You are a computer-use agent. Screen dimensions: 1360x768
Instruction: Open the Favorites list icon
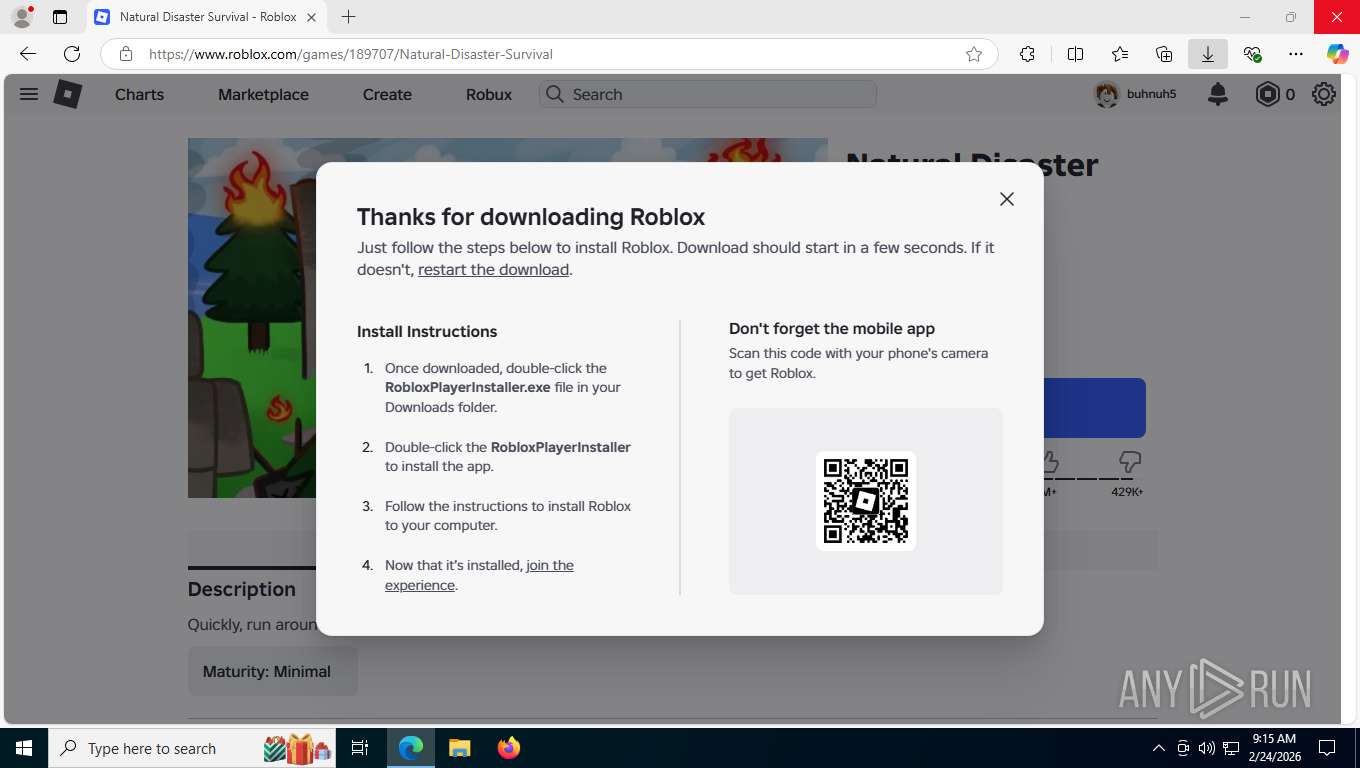[1120, 54]
